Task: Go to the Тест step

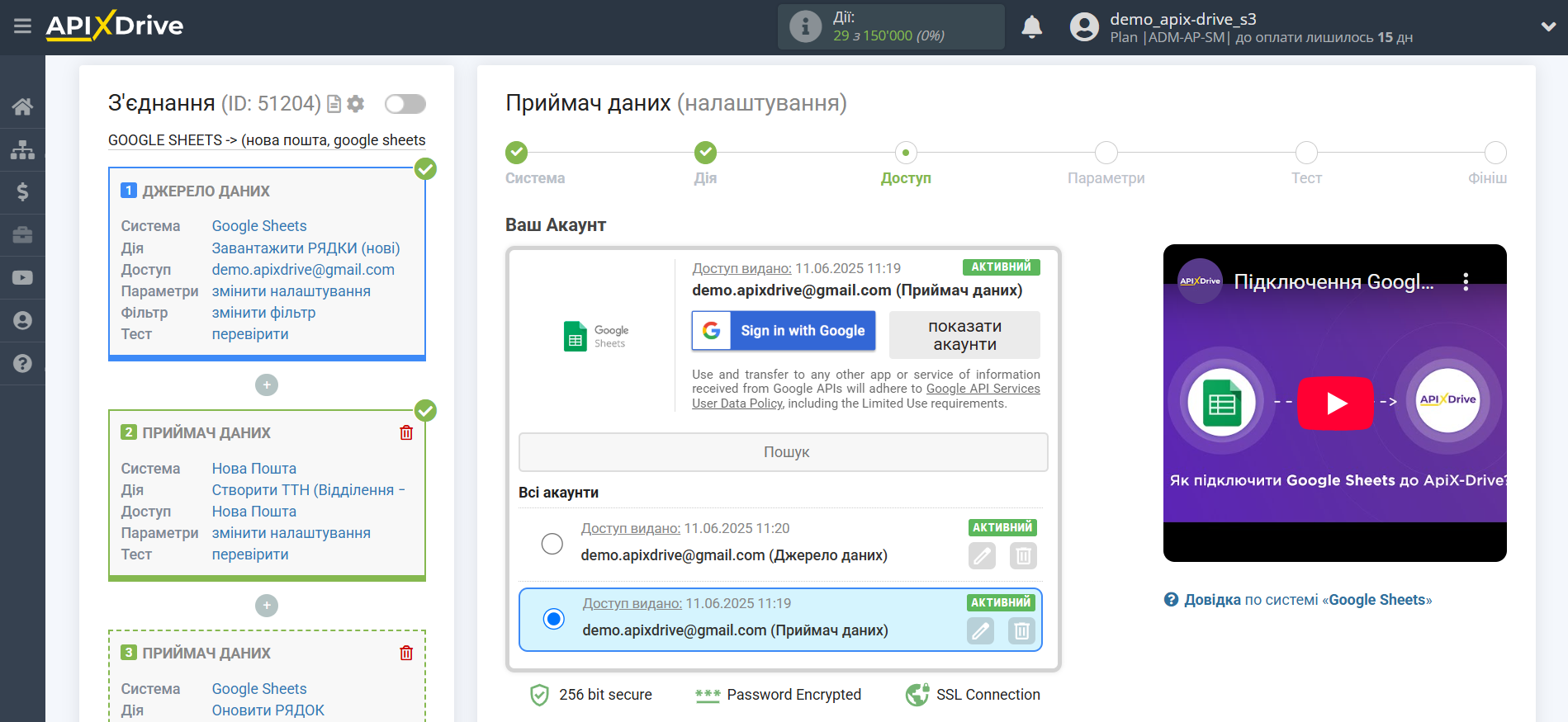Action: tap(1306, 153)
